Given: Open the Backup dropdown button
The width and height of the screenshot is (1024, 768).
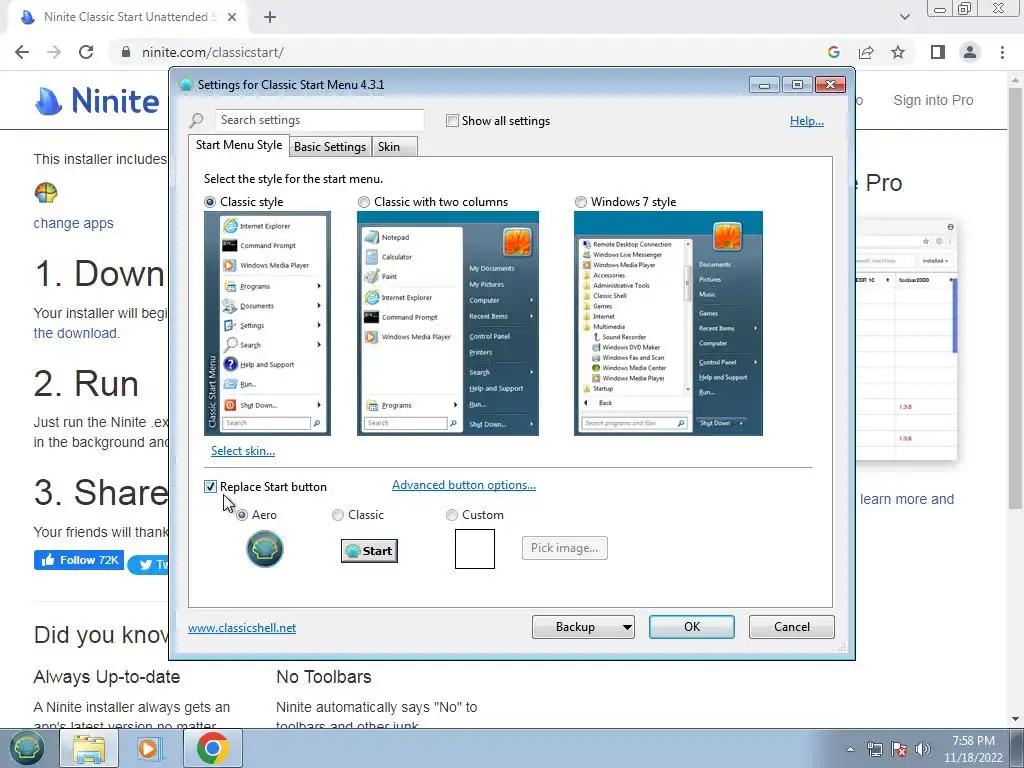Looking at the screenshot, I should pos(583,627).
